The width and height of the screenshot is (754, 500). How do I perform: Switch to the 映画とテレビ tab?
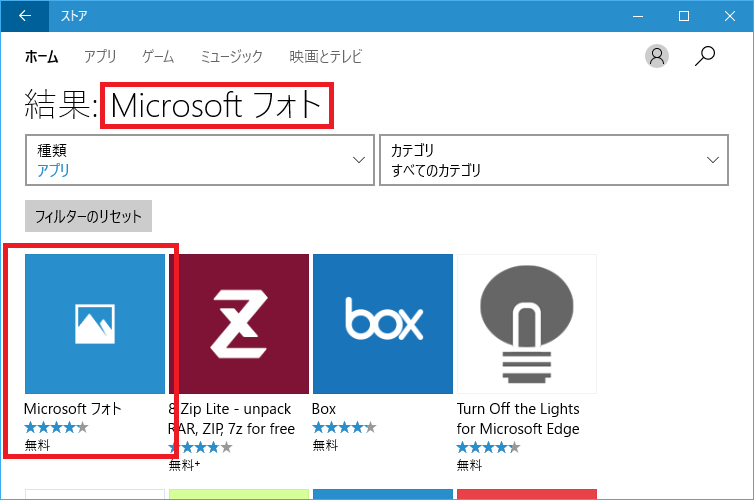click(x=326, y=57)
